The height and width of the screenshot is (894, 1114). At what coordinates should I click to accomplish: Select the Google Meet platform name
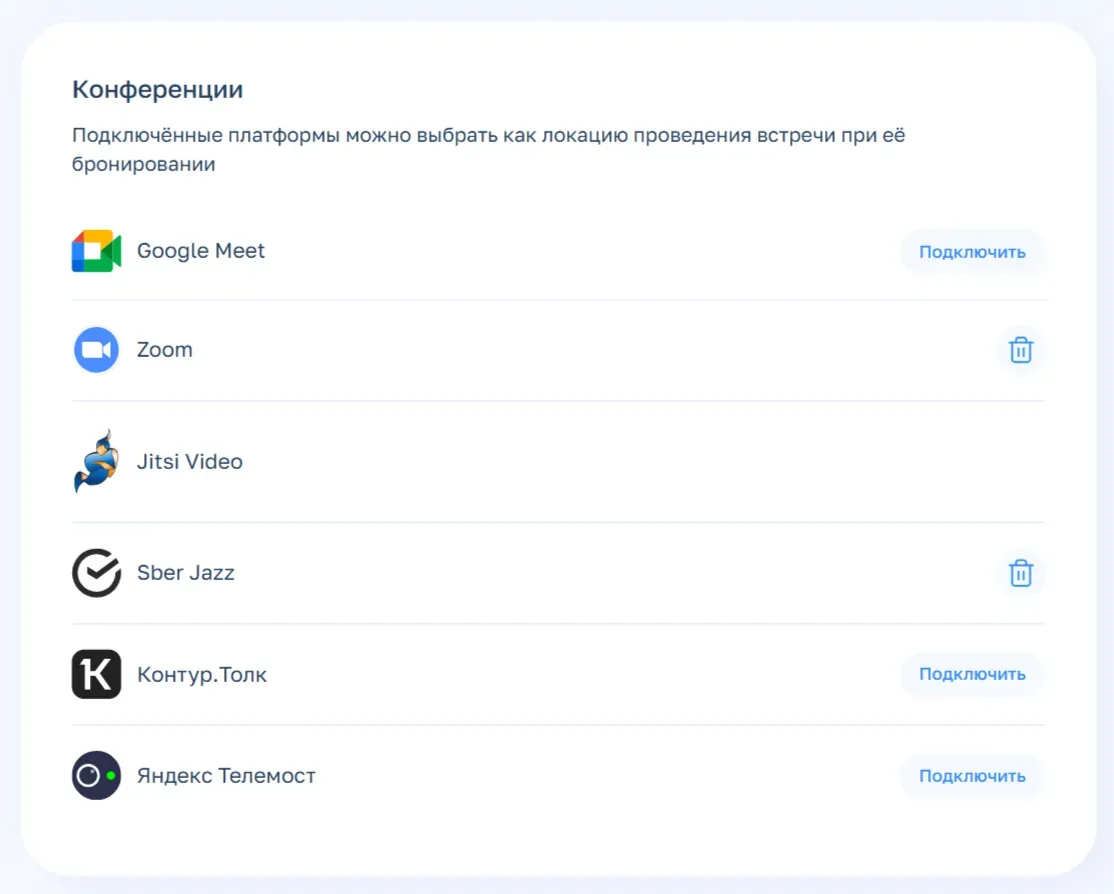(201, 251)
